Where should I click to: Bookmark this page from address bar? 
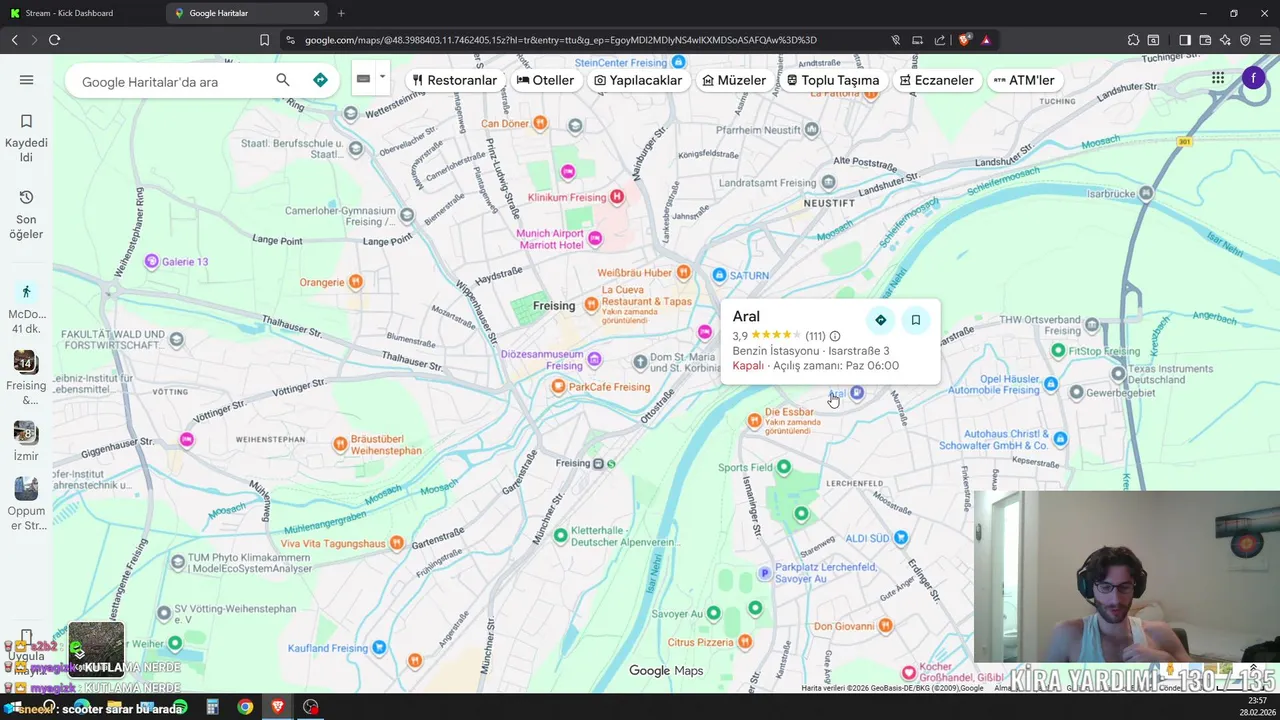264,40
